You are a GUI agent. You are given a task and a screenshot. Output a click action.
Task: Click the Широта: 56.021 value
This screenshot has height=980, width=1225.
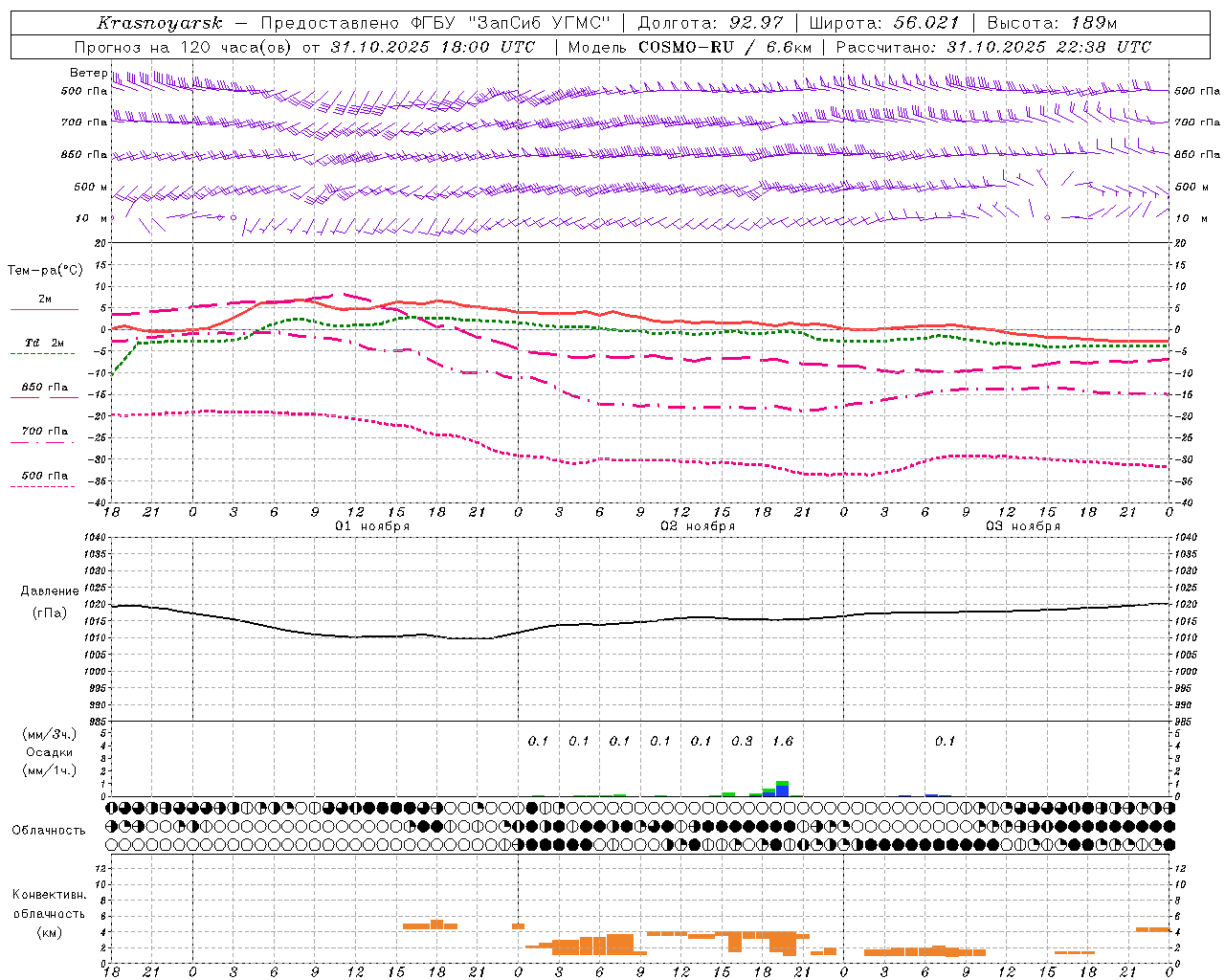point(884,23)
